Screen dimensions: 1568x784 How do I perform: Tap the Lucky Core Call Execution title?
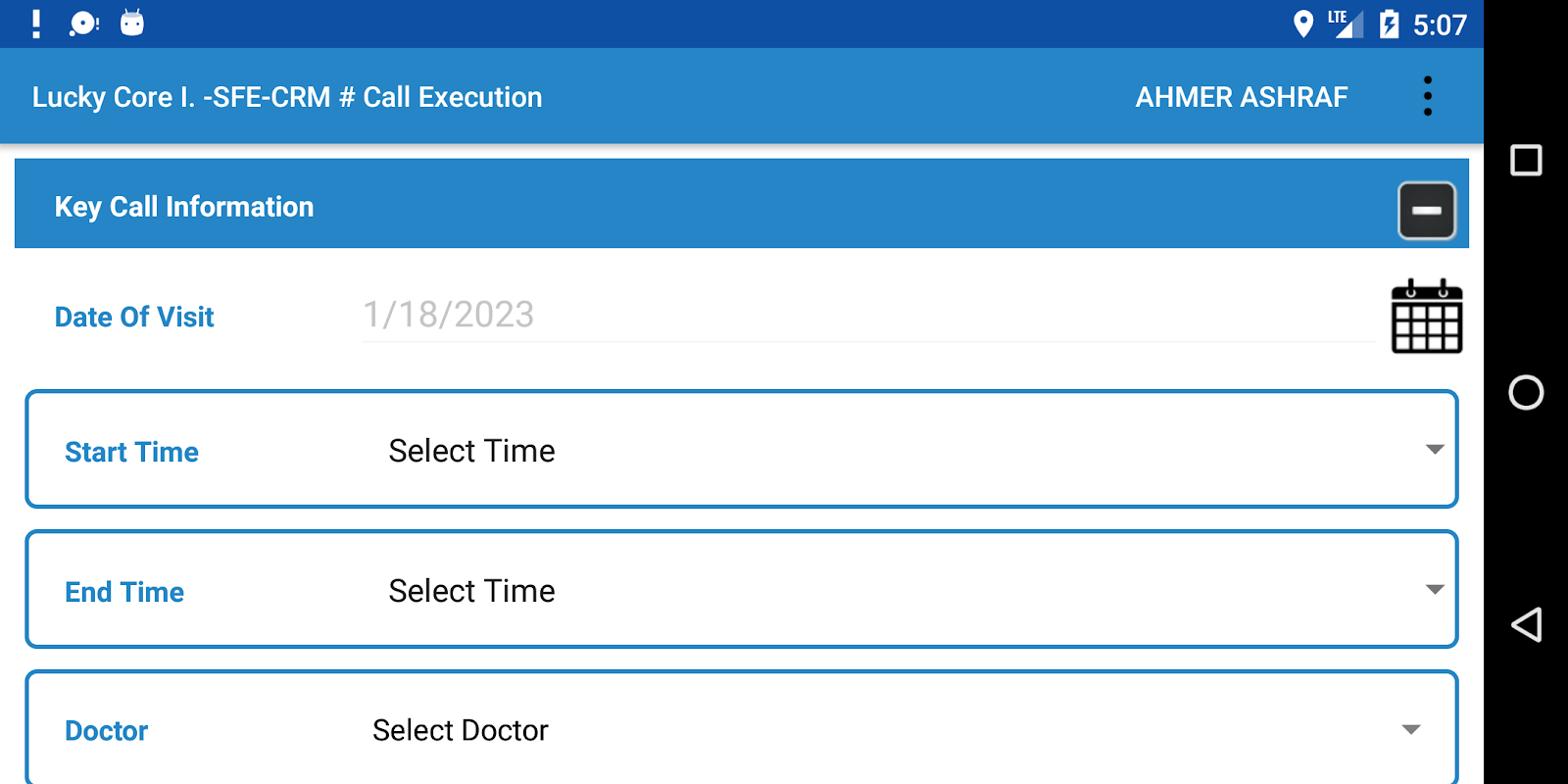[287, 97]
